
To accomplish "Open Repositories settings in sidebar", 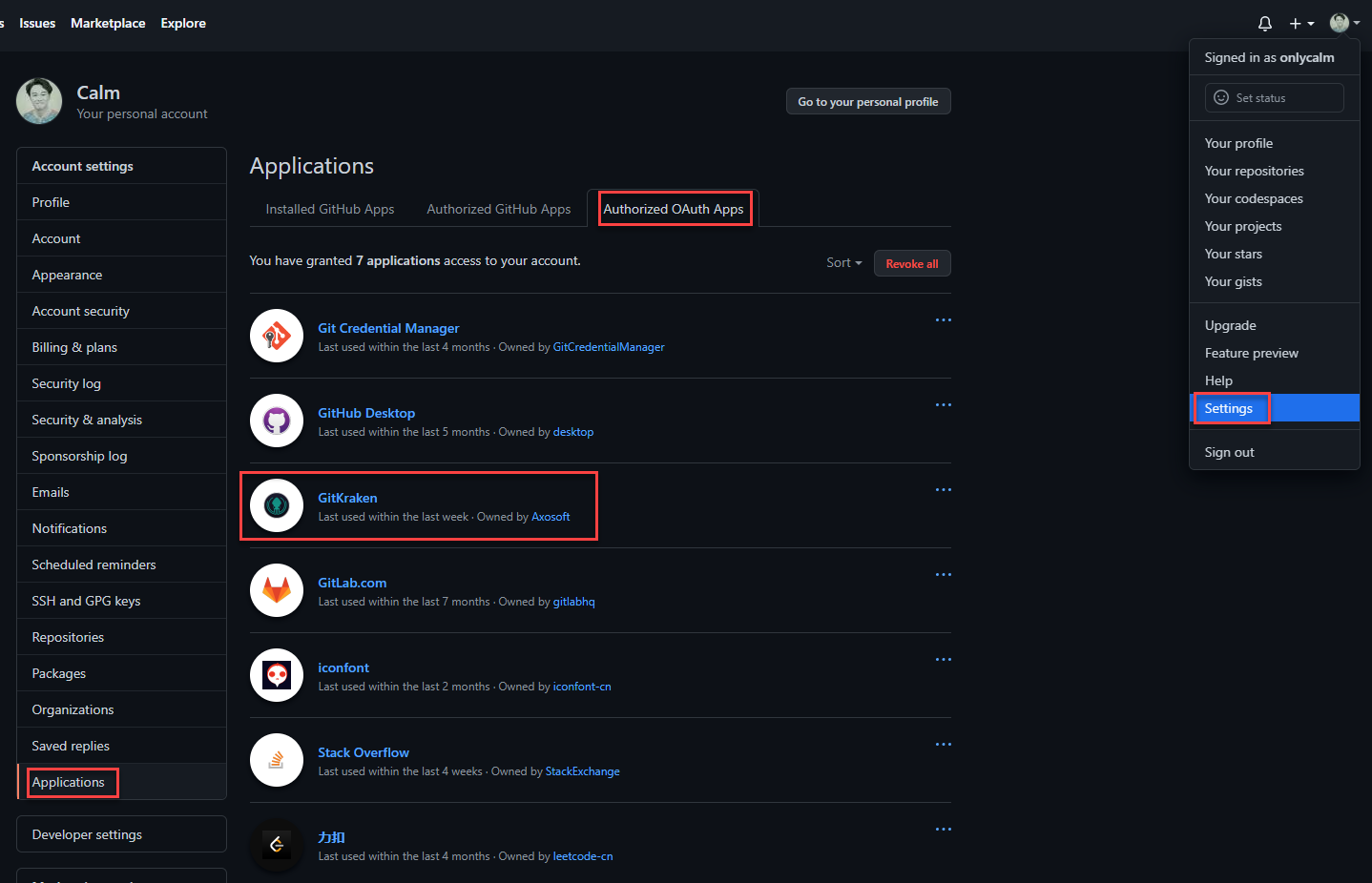I will click(122, 637).
